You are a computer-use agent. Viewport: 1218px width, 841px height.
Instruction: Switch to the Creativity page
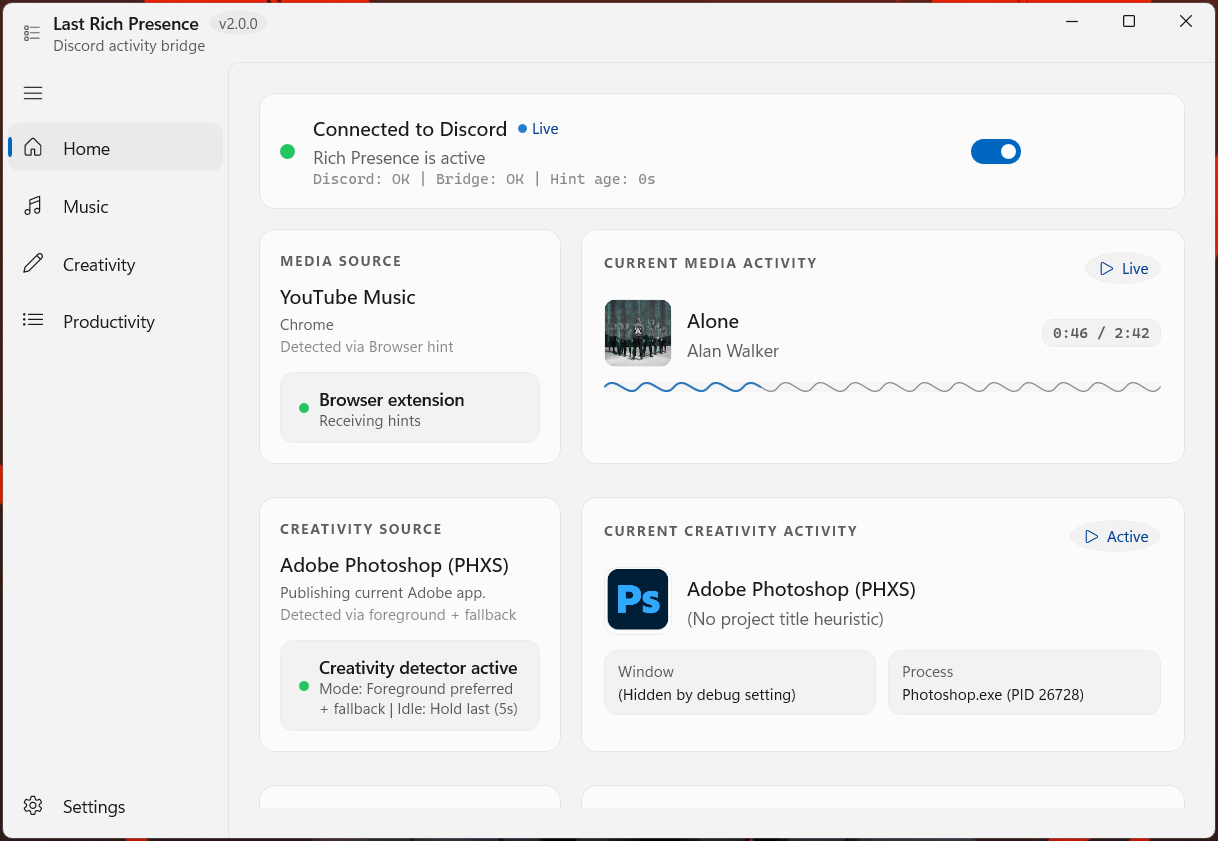point(115,264)
